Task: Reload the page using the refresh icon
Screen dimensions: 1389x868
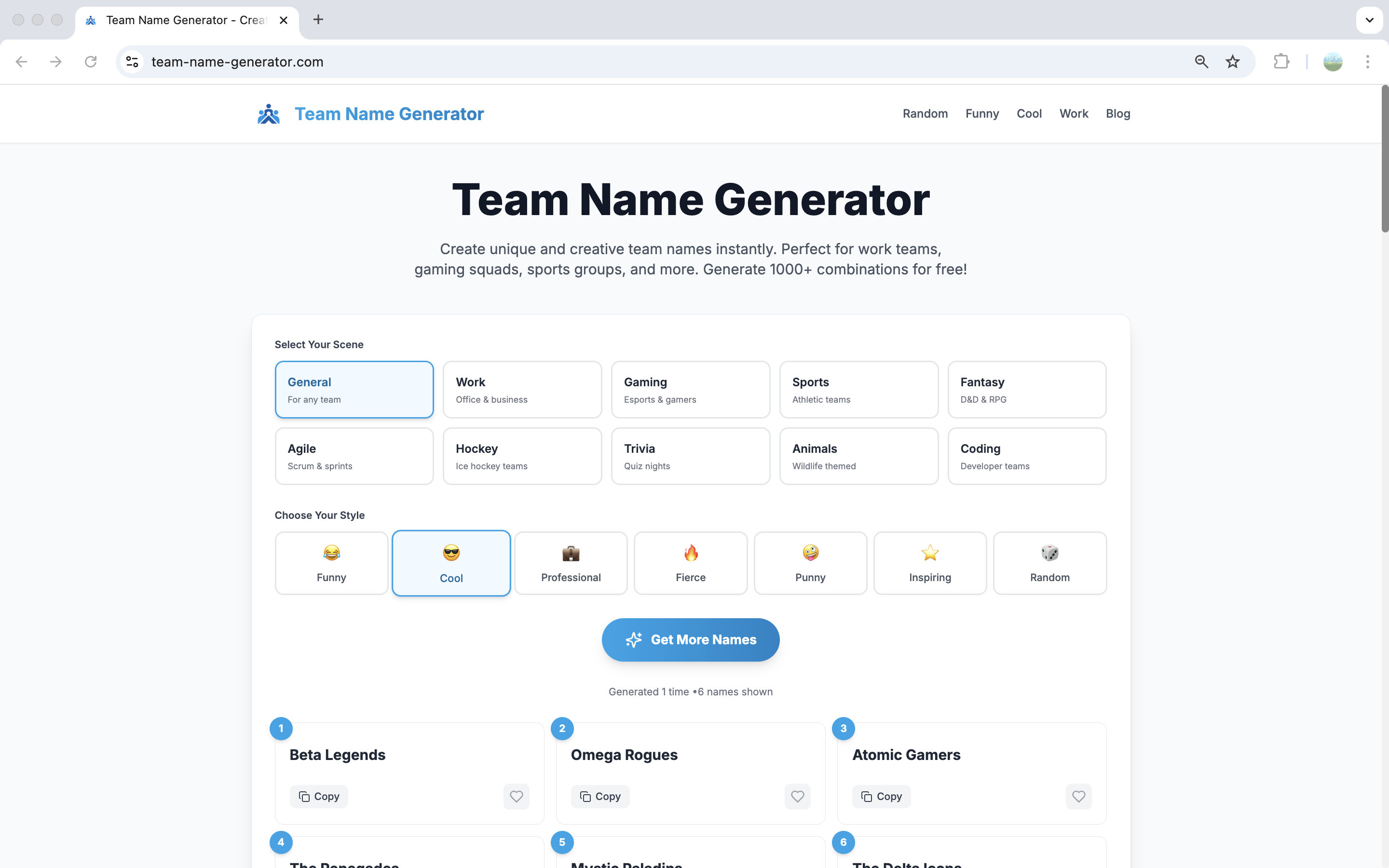Action: tap(91, 61)
